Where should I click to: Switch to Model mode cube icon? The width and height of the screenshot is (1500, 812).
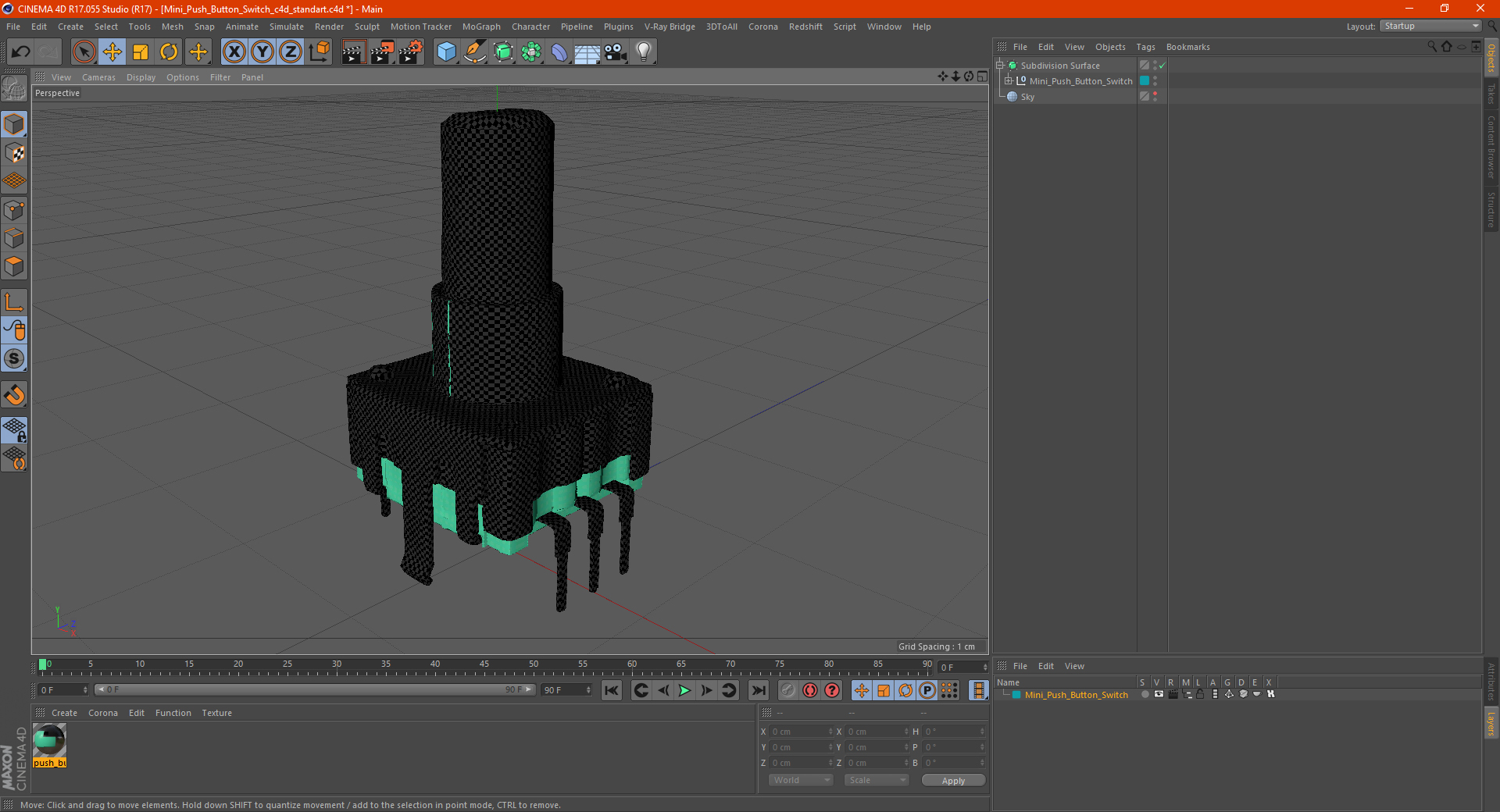[x=14, y=124]
